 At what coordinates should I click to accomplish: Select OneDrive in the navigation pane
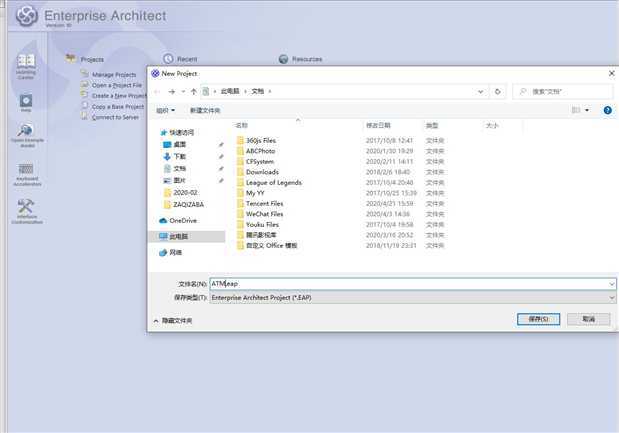pyautogui.click(x=183, y=221)
